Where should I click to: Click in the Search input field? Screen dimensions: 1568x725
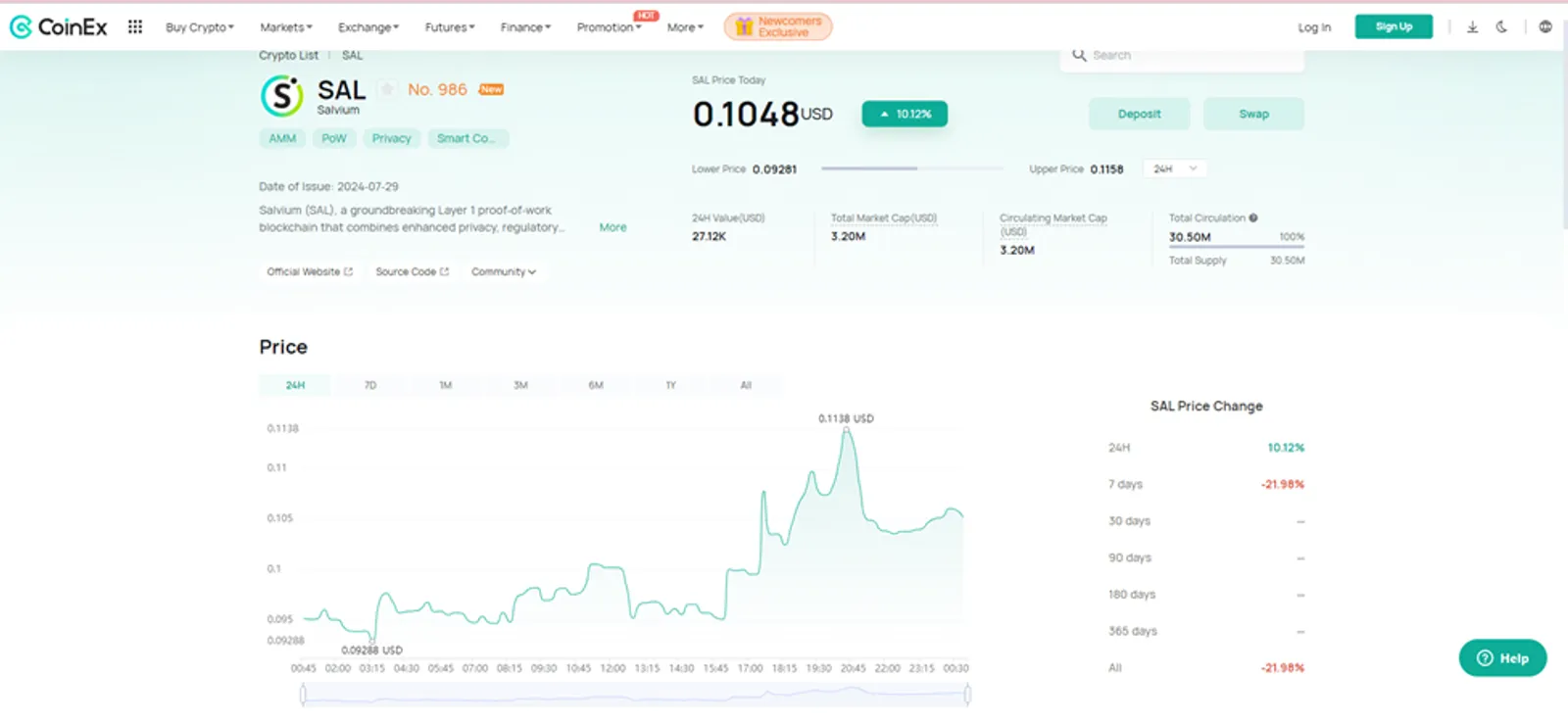pyautogui.click(x=1182, y=56)
